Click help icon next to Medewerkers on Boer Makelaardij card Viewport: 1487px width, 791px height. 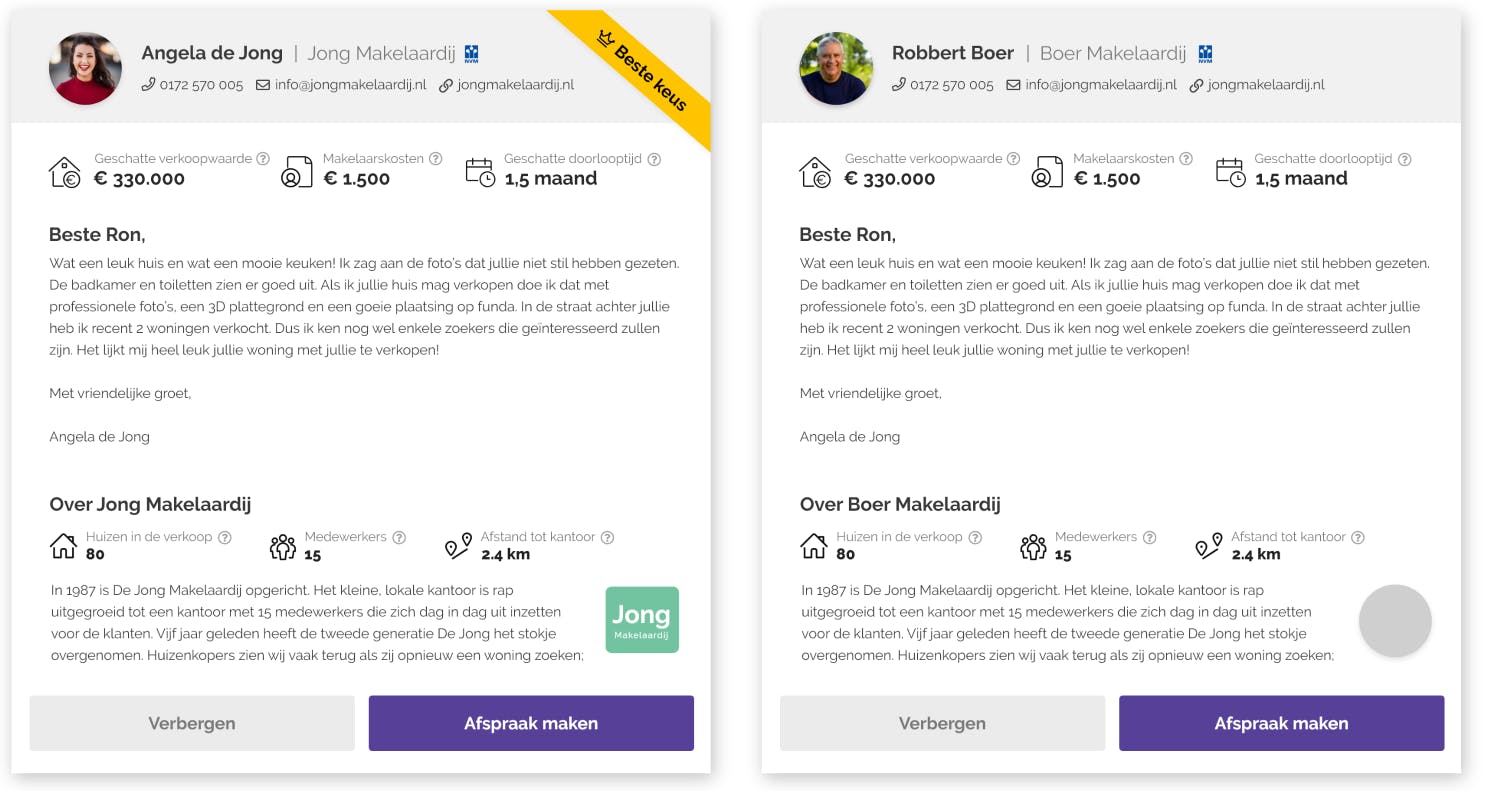pos(1150,537)
